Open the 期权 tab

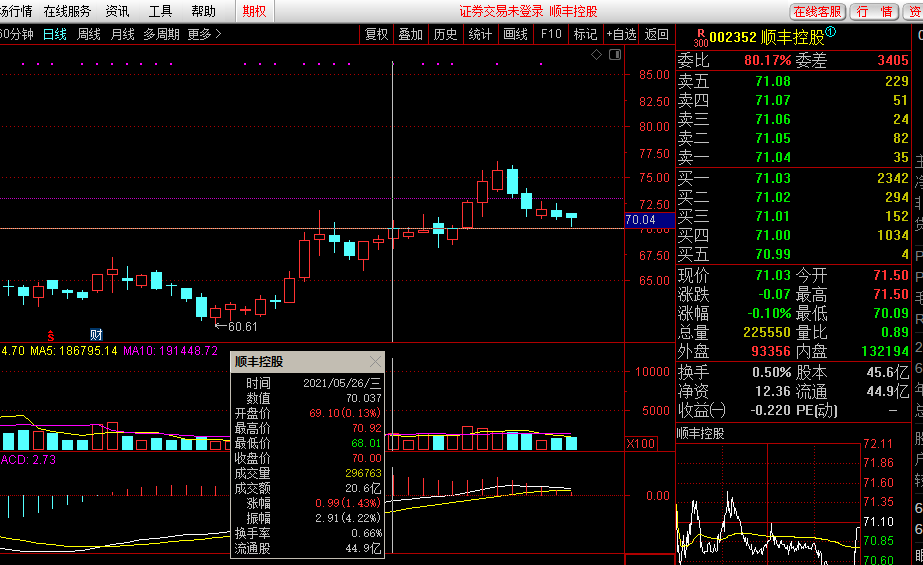click(254, 11)
